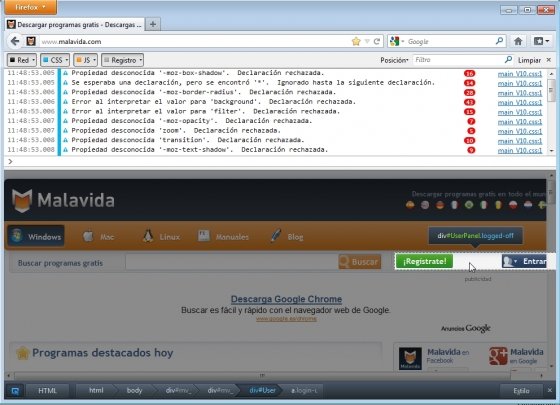Open the Posición dropdown in console
The image size is (560, 405).
(394, 60)
